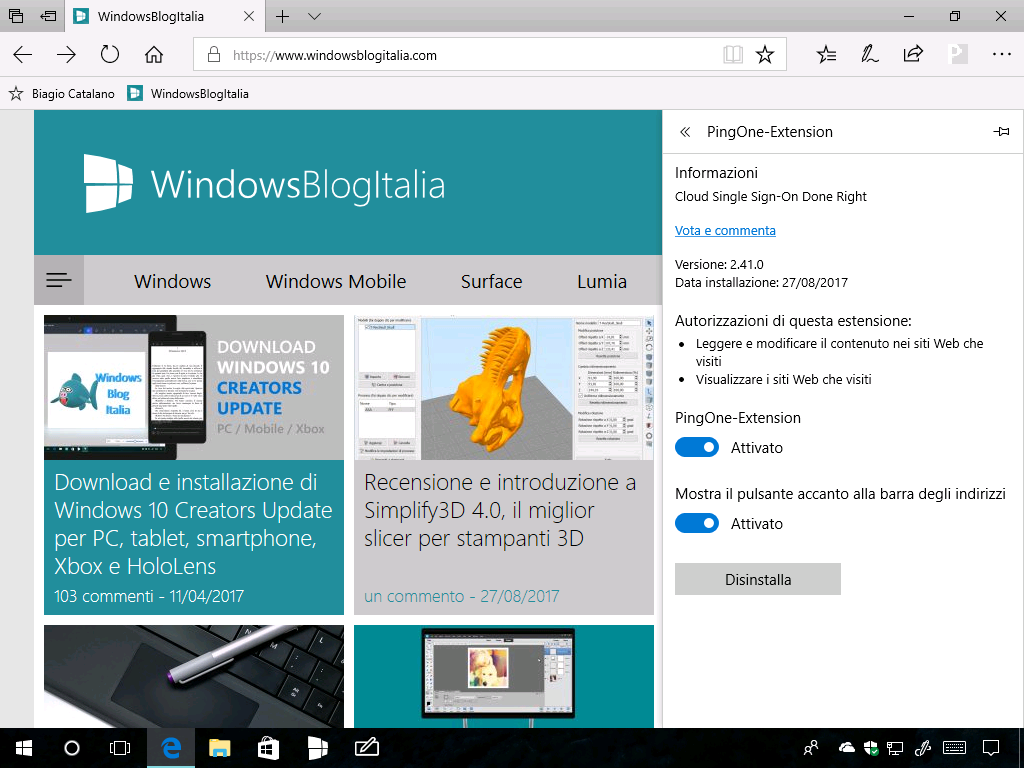Open the tabs you've set aside icon

click(16, 16)
